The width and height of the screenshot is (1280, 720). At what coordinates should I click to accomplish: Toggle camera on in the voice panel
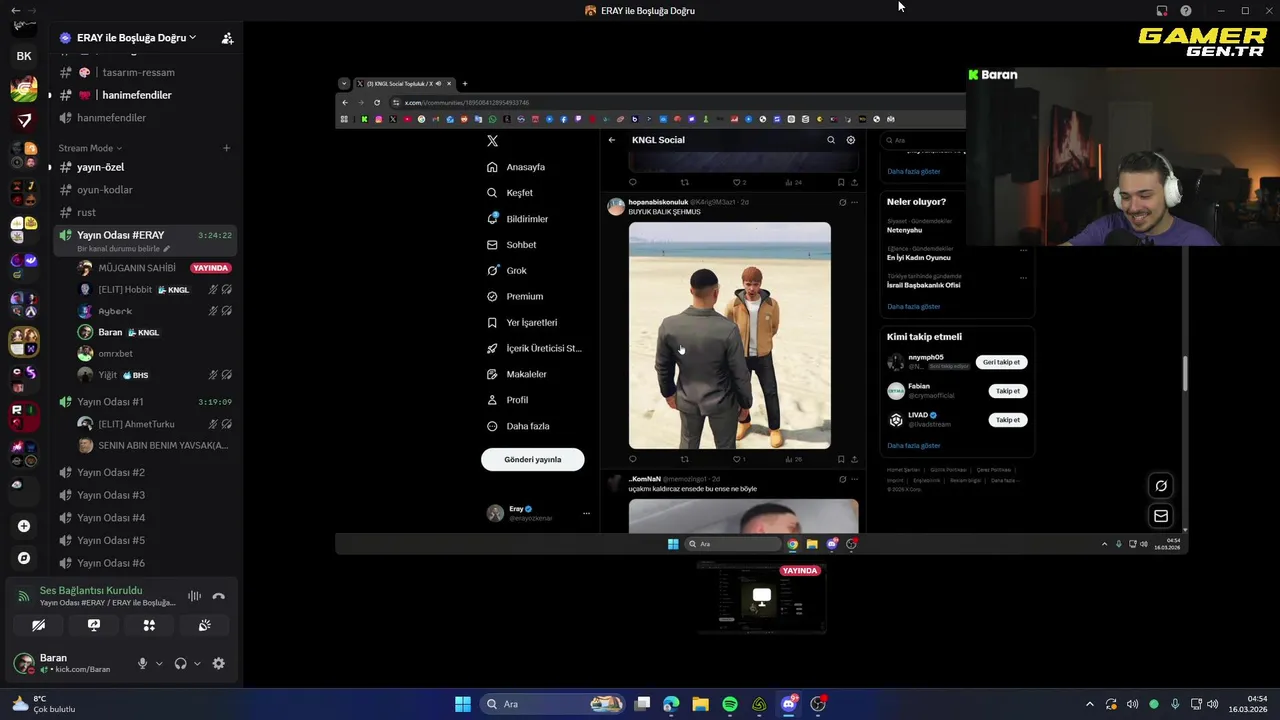(38, 625)
